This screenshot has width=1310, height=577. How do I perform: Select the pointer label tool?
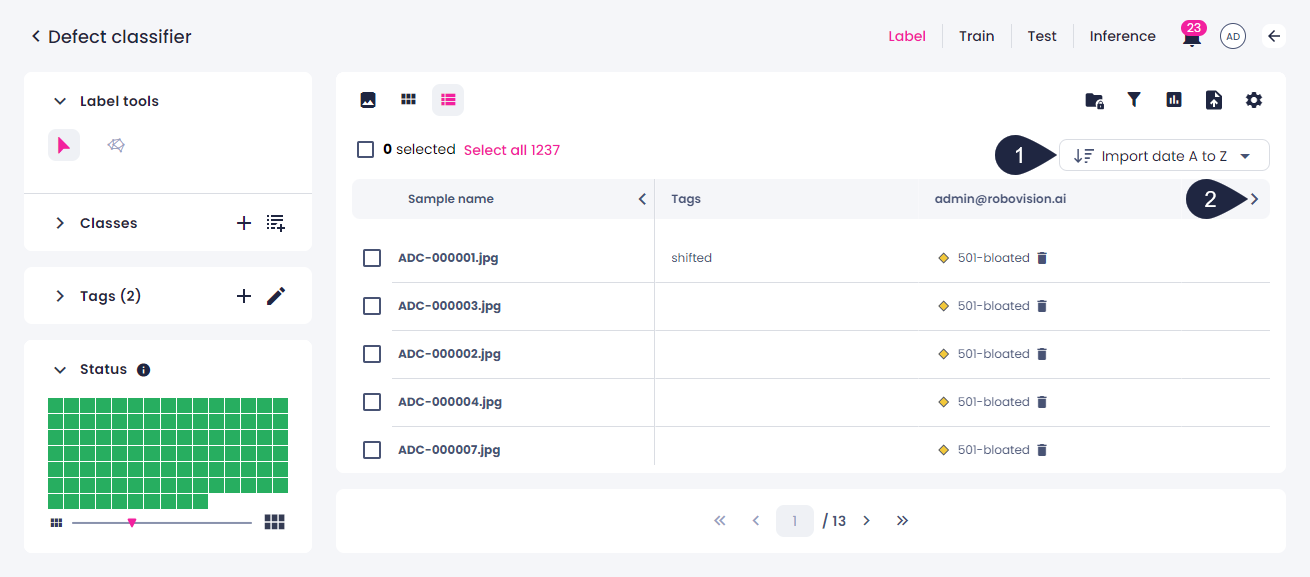pyautogui.click(x=64, y=146)
